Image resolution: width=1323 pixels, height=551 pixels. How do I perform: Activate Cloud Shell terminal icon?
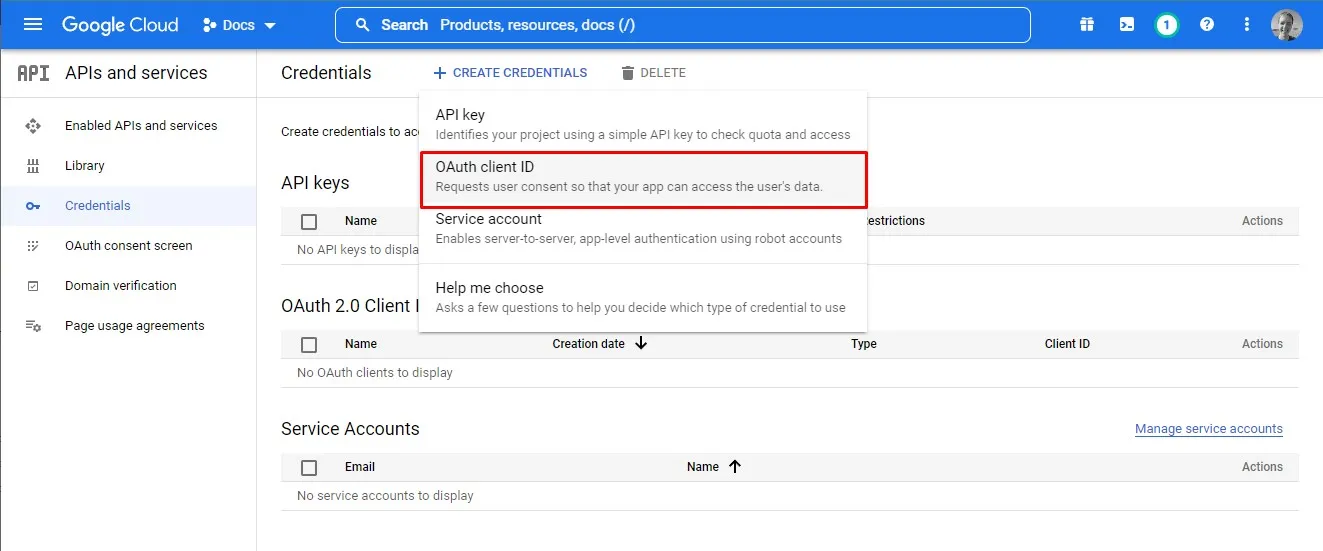pos(1127,25)
